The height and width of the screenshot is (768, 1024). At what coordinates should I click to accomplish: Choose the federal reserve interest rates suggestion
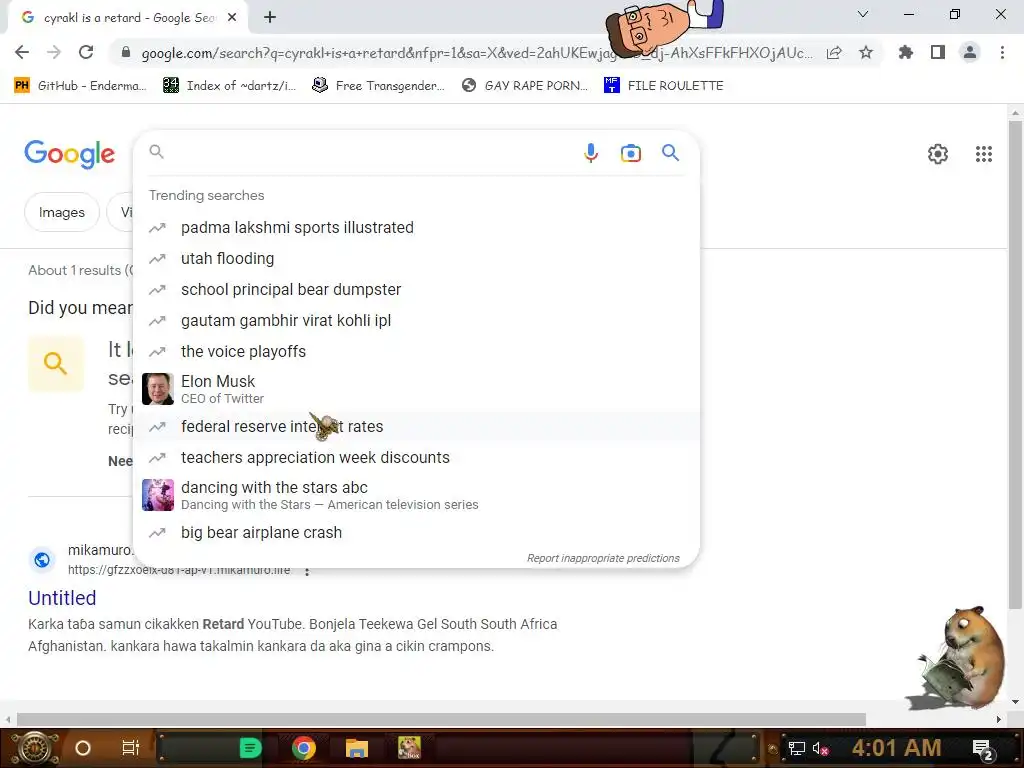point(416,426)
